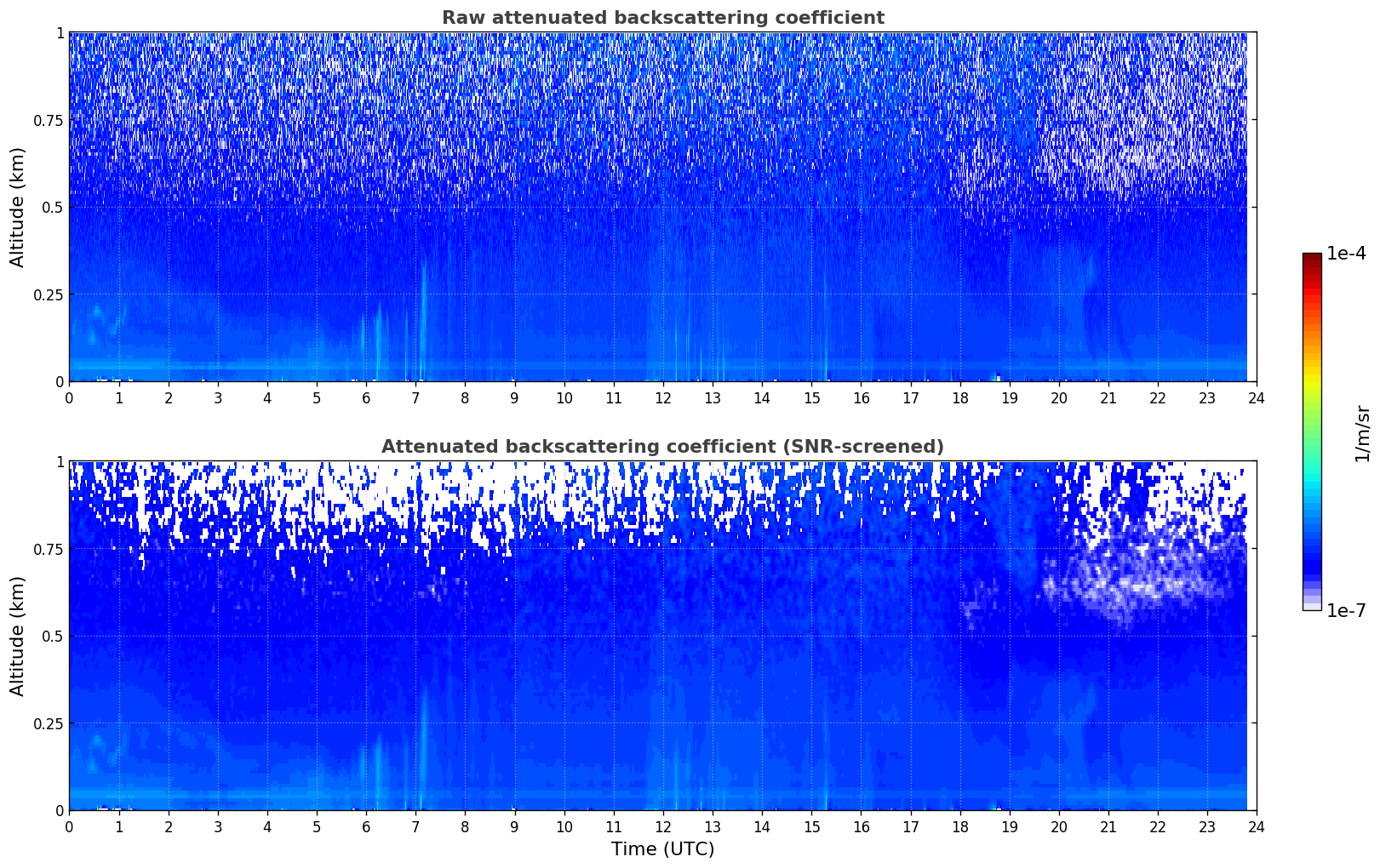Click the hour 12 time tick under the raw plot
The image size is (1380, 868).
663,397
